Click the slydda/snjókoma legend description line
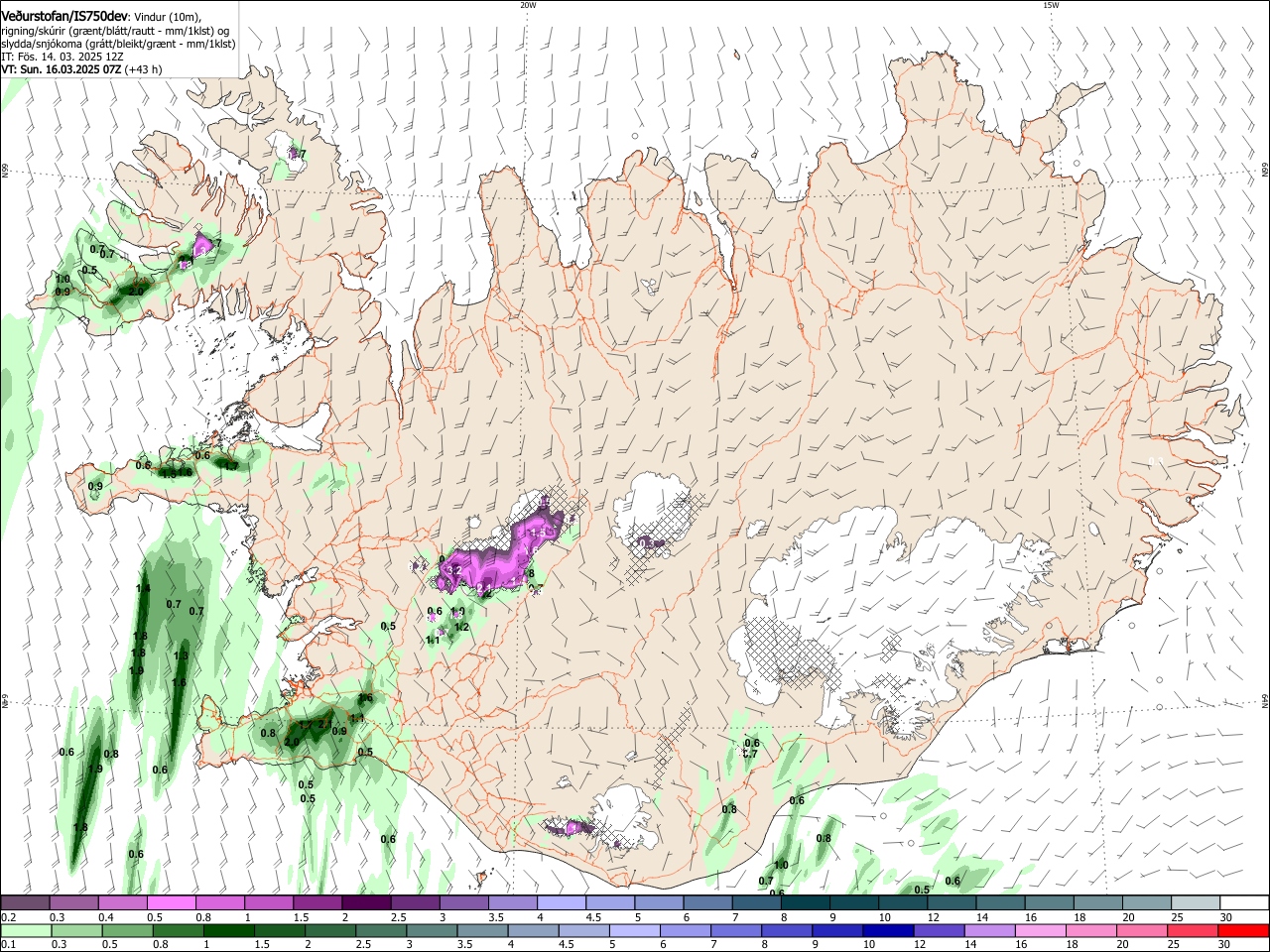 tap(118, 44)
